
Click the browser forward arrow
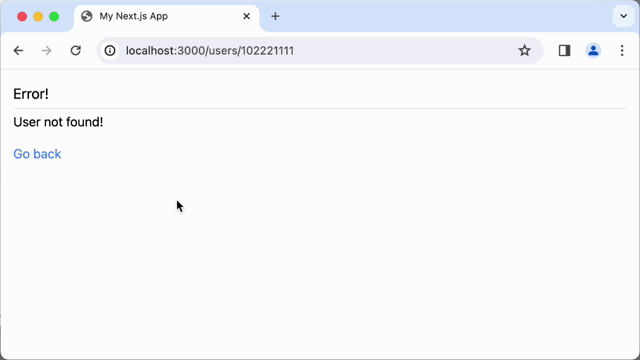click(47, 51)
